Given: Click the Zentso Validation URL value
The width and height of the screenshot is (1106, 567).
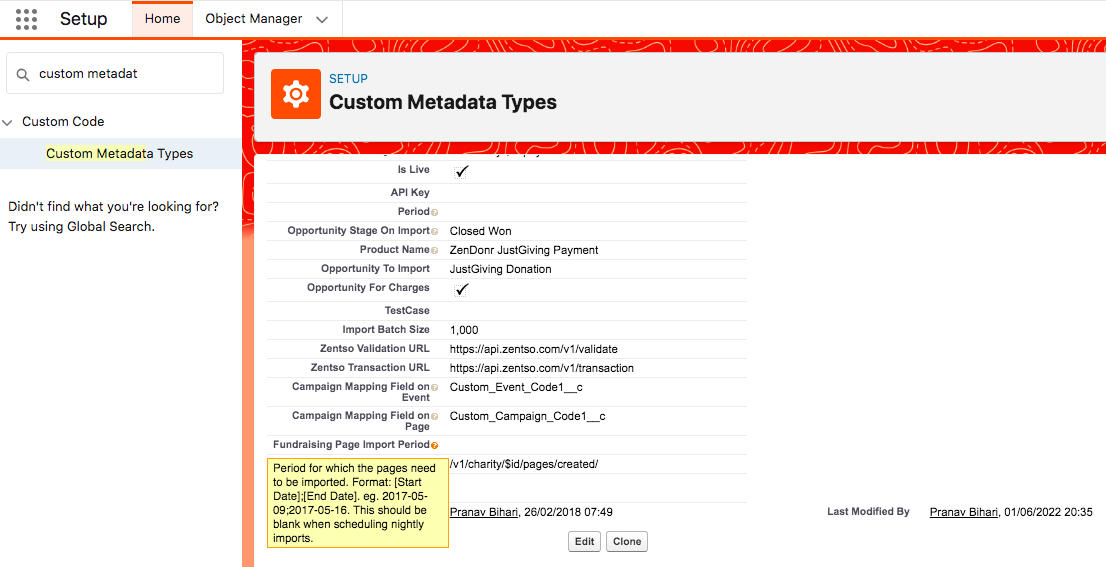Looking at the screenshot, I should (x=534, y=349).
